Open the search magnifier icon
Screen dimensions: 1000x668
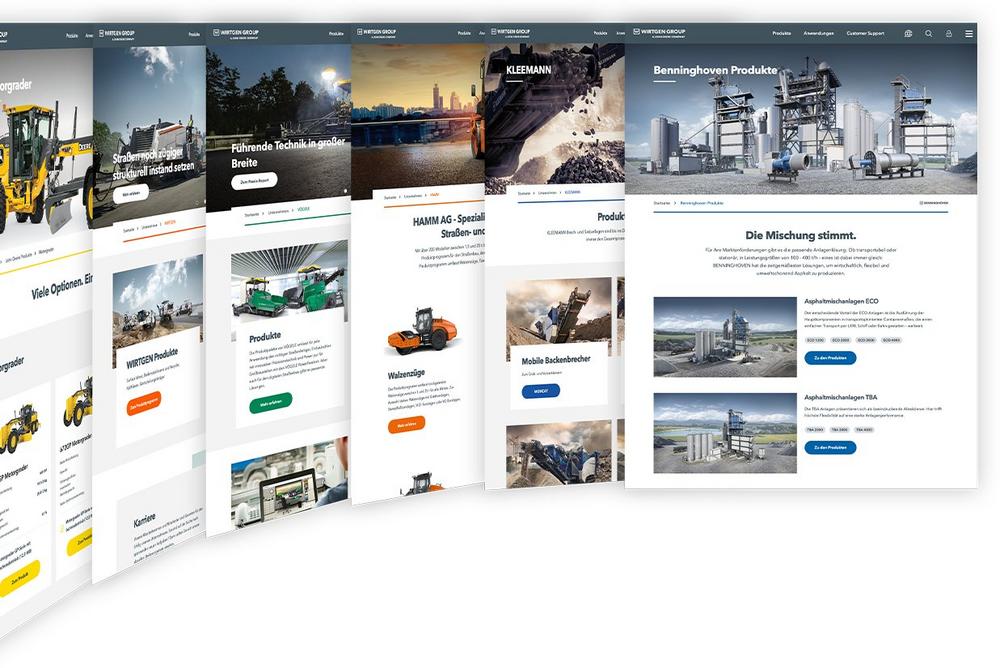(x=928, y=33)
